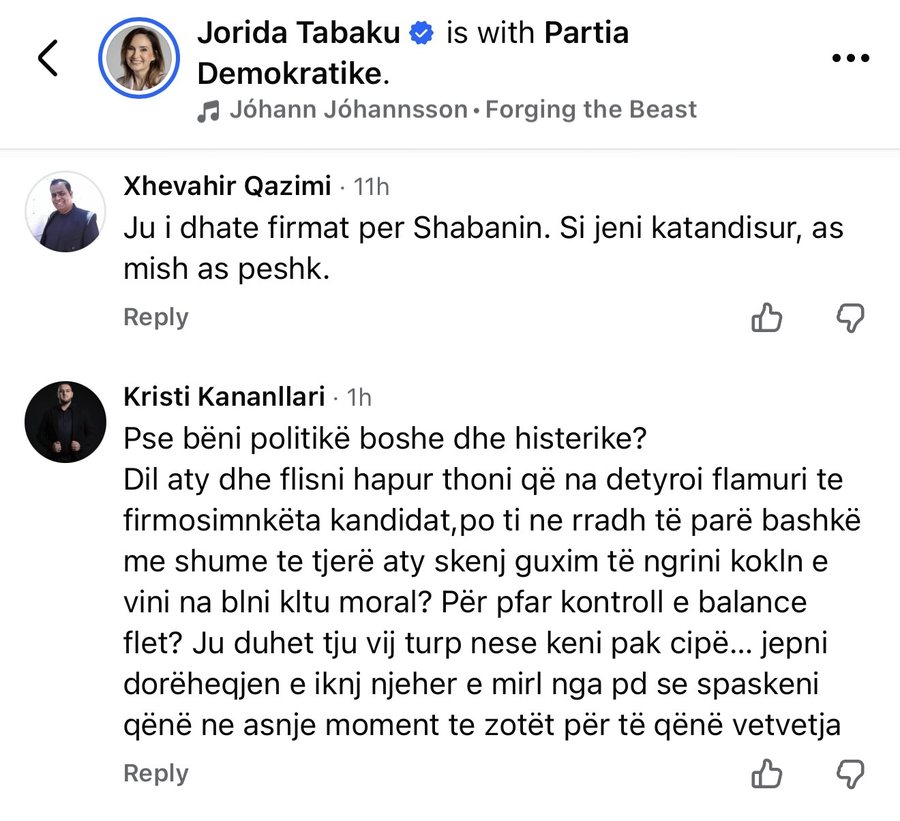
Task: Reply to Kristi Kananllari's comment
Action: [x=155, y=773]
